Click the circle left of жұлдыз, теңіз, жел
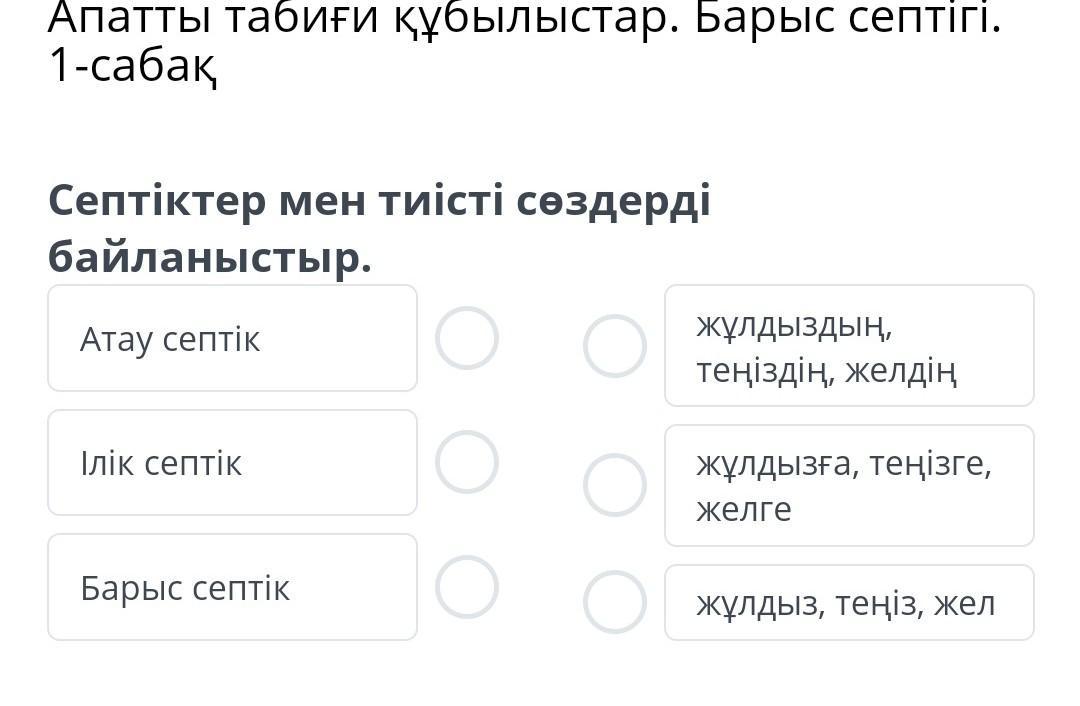This screenshot has width=1080, height=706. [x=615, y=602]
